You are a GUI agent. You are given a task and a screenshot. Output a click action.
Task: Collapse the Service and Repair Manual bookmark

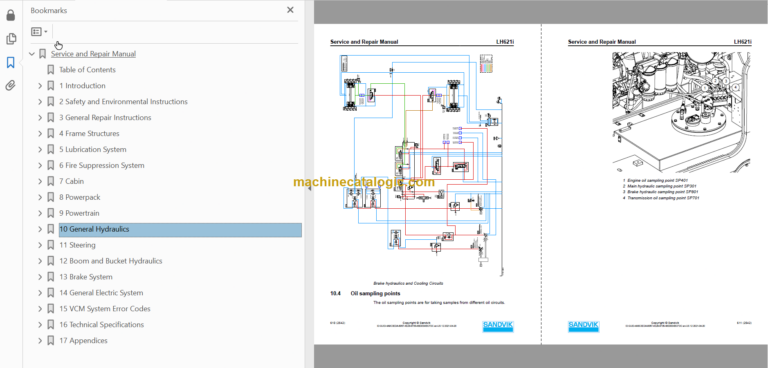point(32,54)
